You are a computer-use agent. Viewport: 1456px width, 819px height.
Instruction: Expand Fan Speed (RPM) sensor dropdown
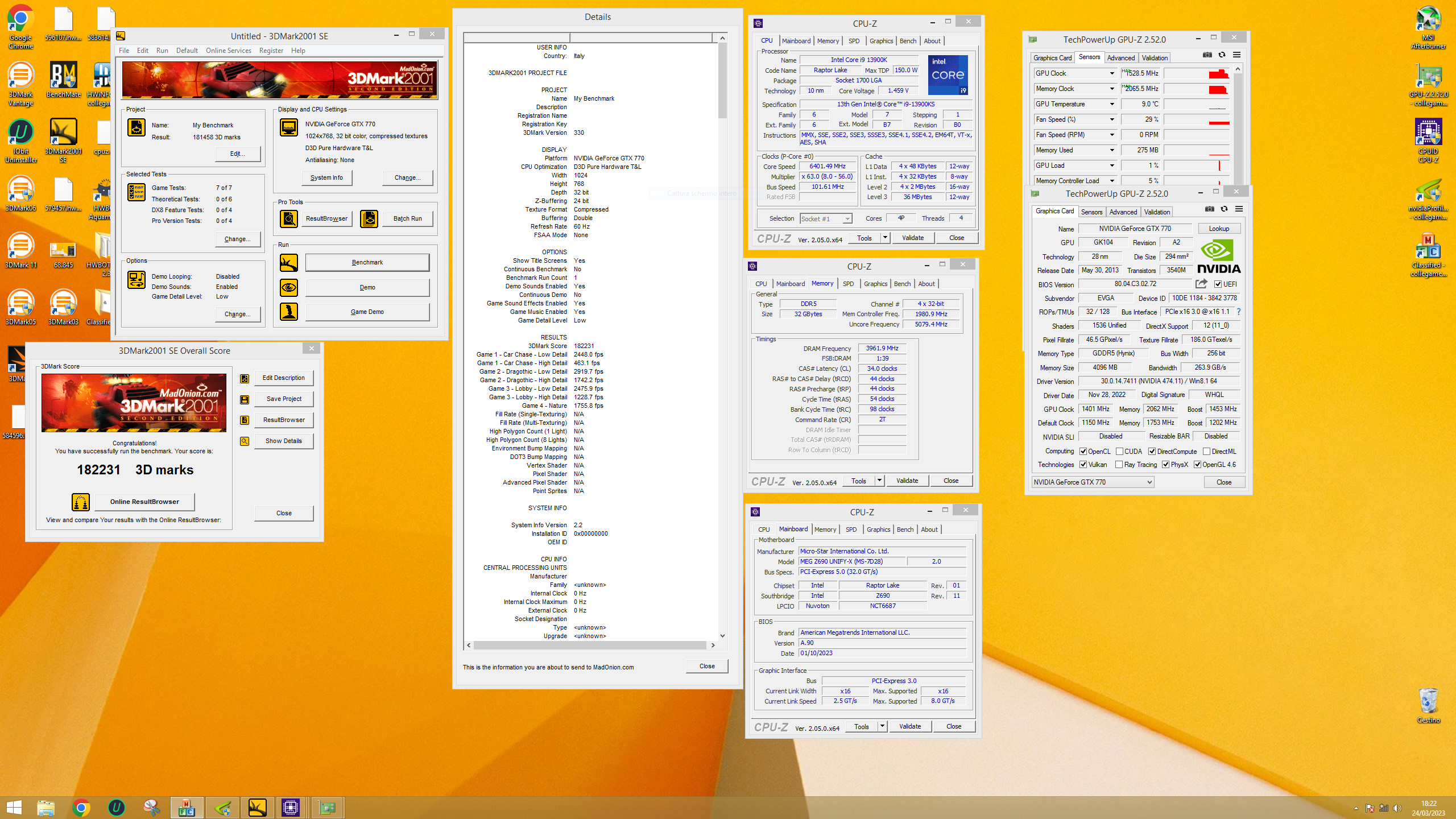point(1112,135)
